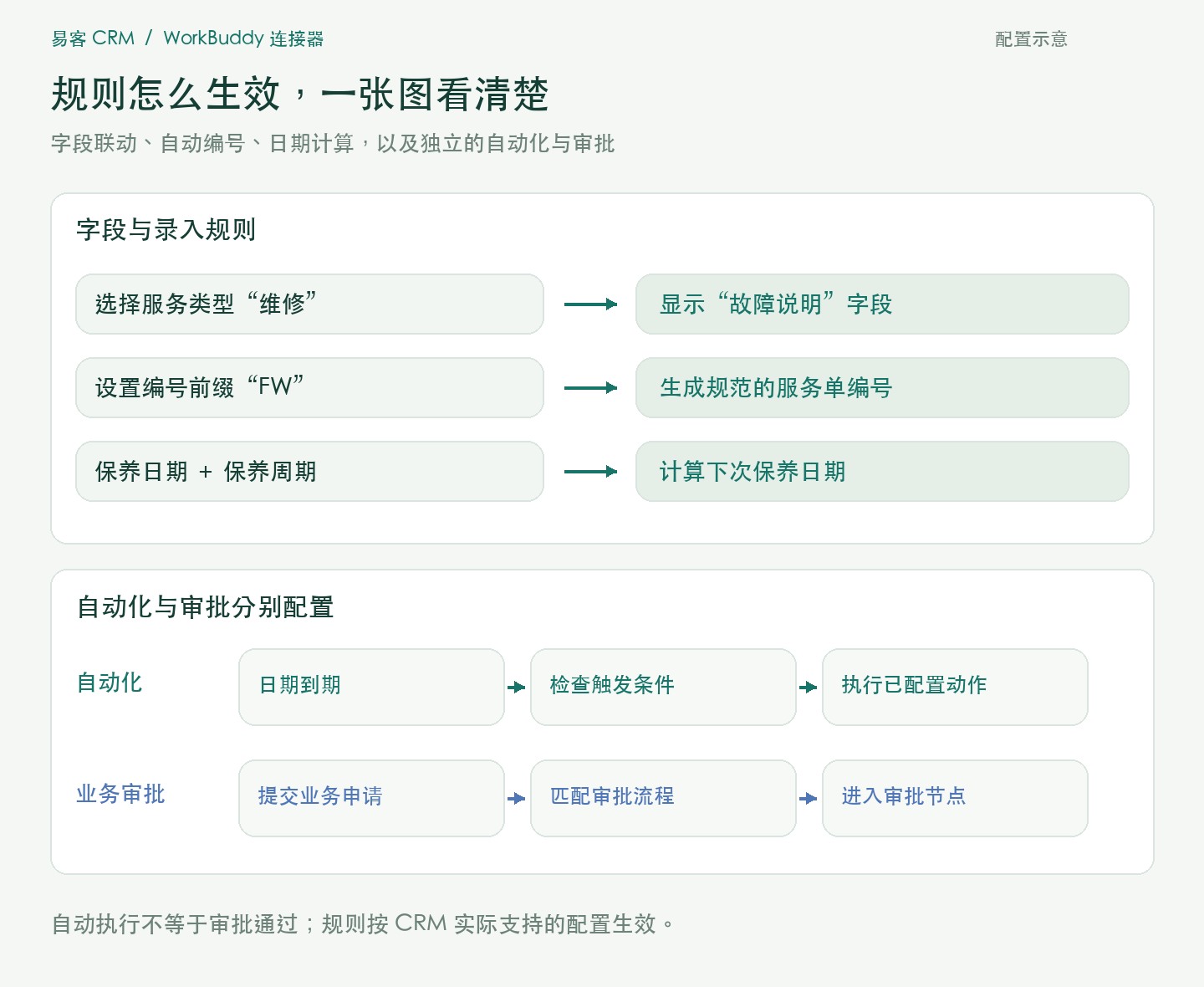Select the 进入审批节点 step box
The image size is (1204, 987).
tap(955, 798)
